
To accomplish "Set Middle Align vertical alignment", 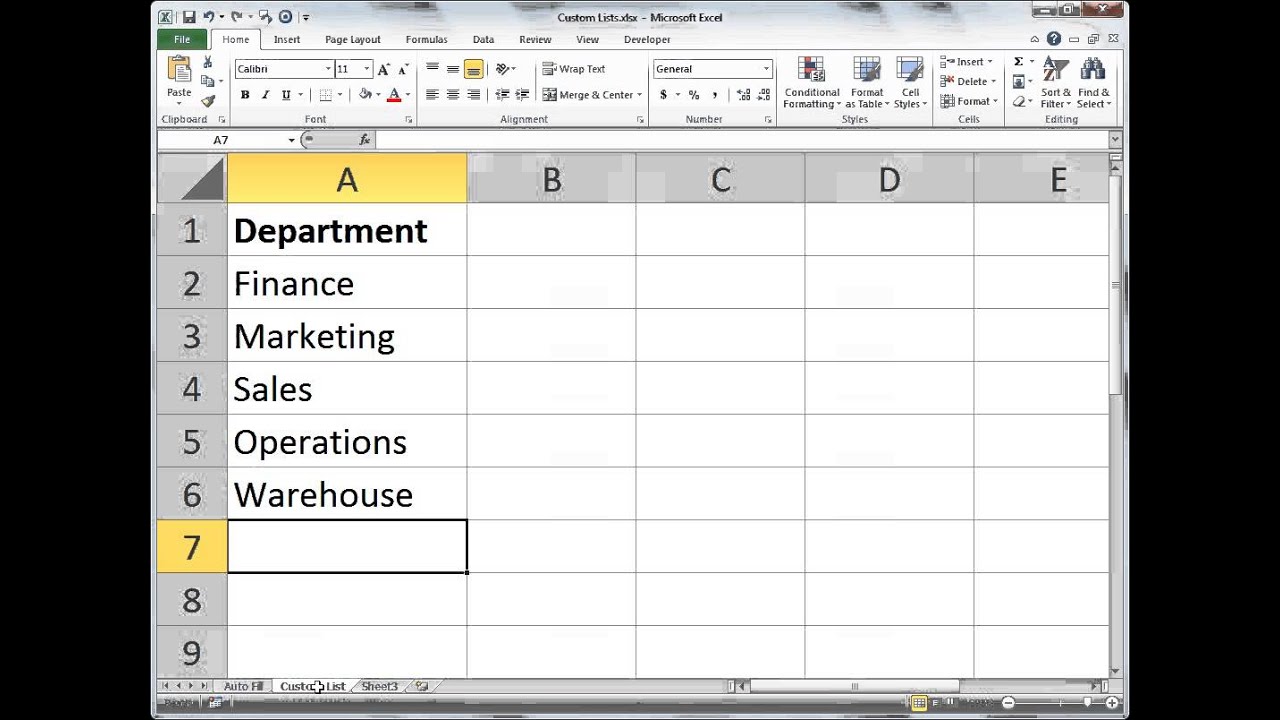I will click(x=453, y=69).
